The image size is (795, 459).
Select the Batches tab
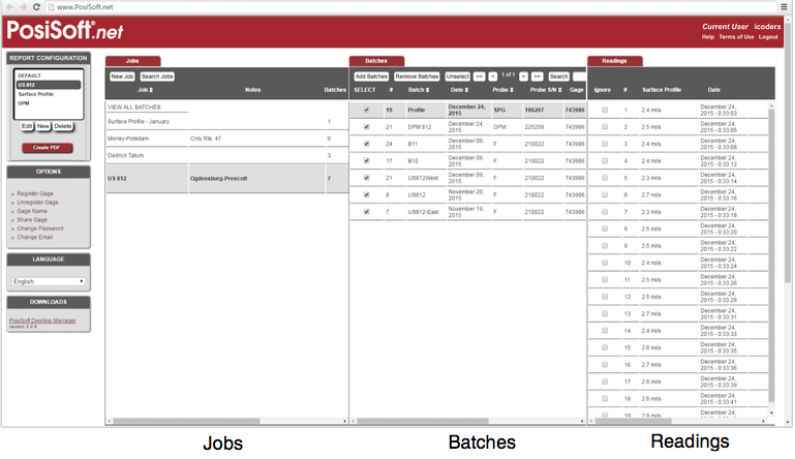pos(376,61)
